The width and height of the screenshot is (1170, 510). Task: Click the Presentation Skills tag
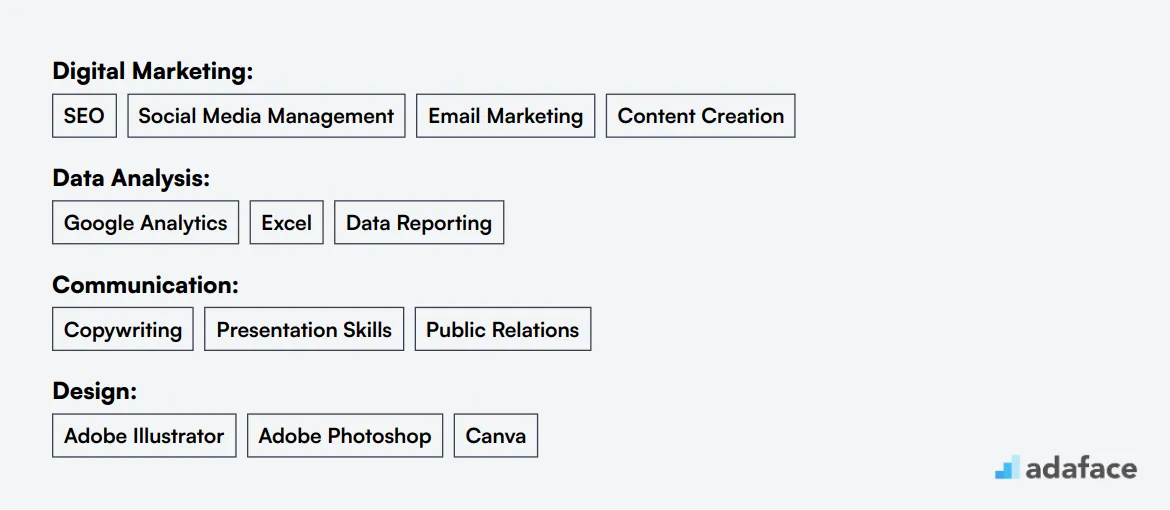click(304, 329)
